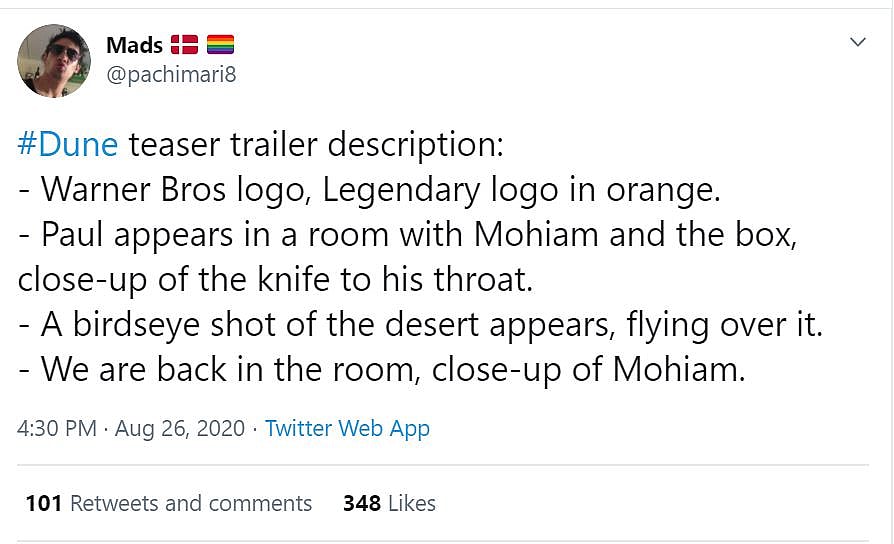The width and height of the screenshot is (894, 544).
Task: View the 101 Retweets and comments list
Action: click(190, 503)
